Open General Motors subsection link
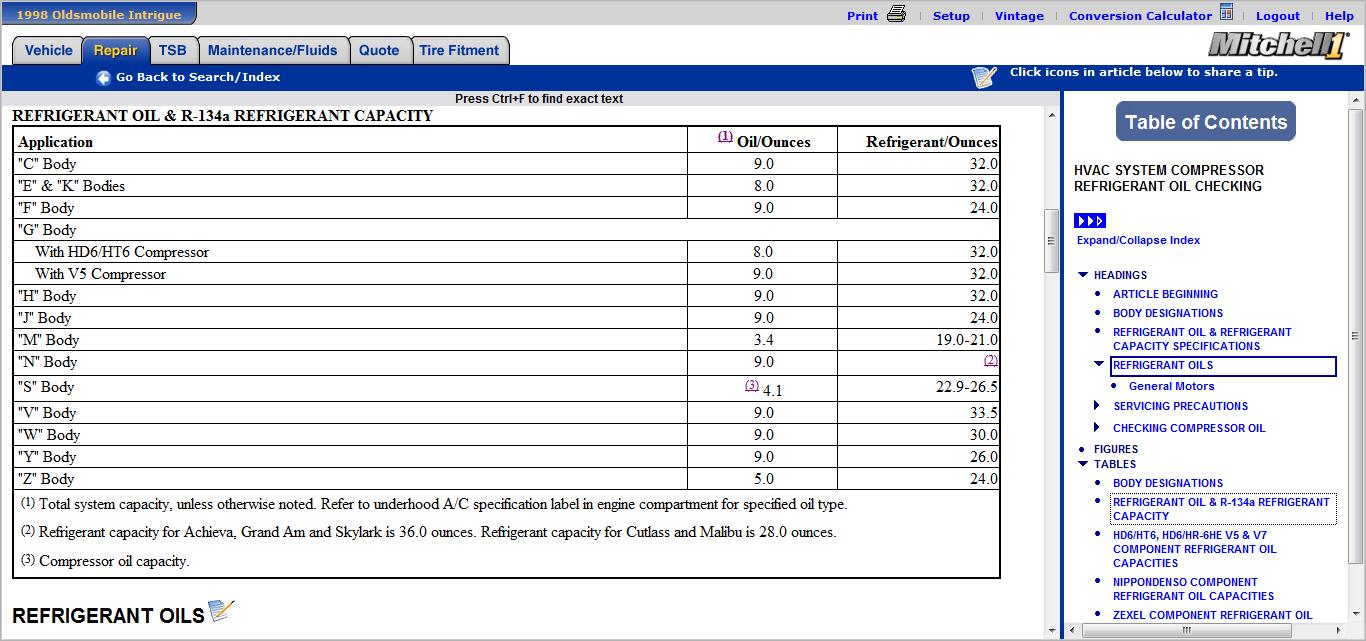Screen dimensions: 1366x641 click(1171, 386)
